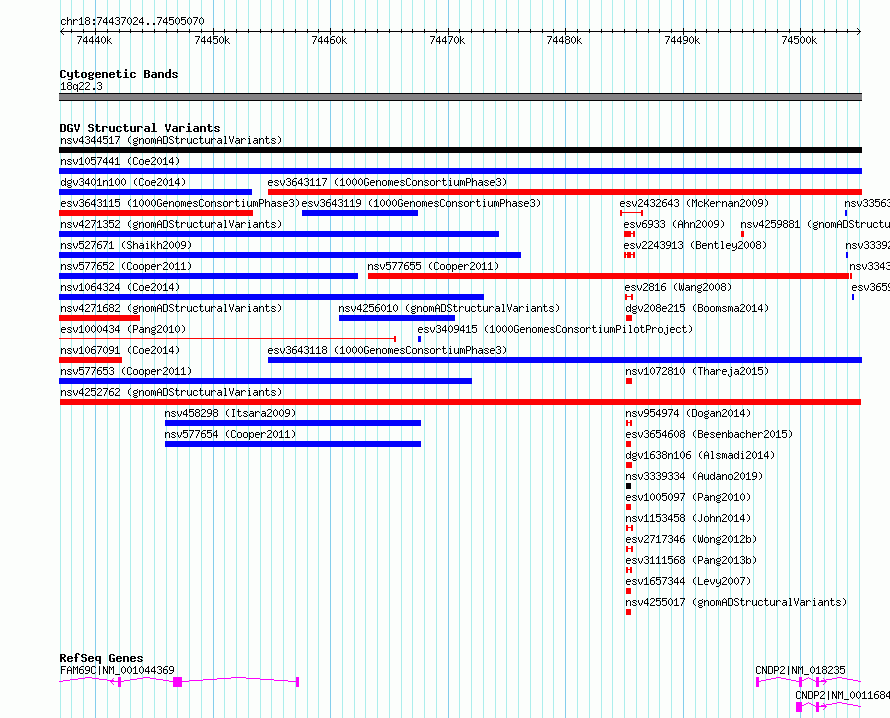Select the black nsv4344517 variant bar

(460, 150)
